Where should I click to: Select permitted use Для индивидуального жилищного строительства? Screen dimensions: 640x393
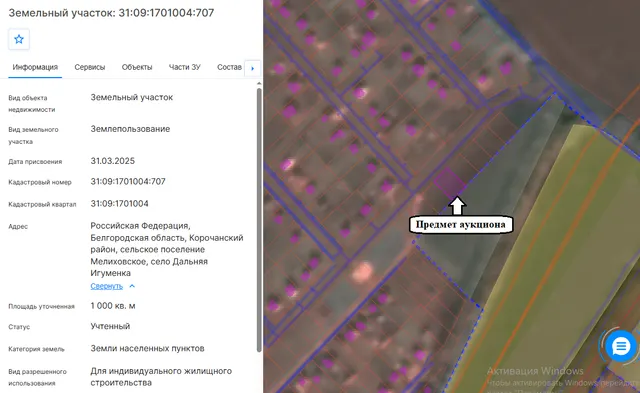point(161,377)
